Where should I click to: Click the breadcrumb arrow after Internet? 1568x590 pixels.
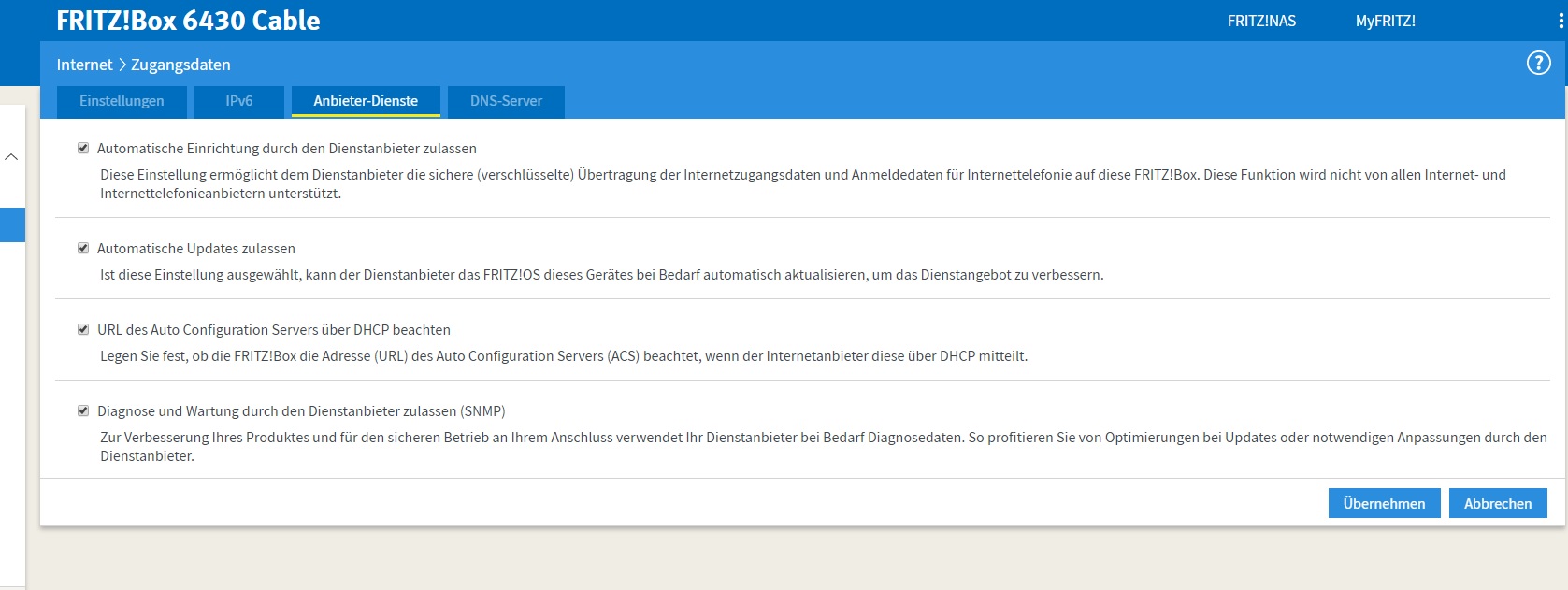(x=122, y=65)
